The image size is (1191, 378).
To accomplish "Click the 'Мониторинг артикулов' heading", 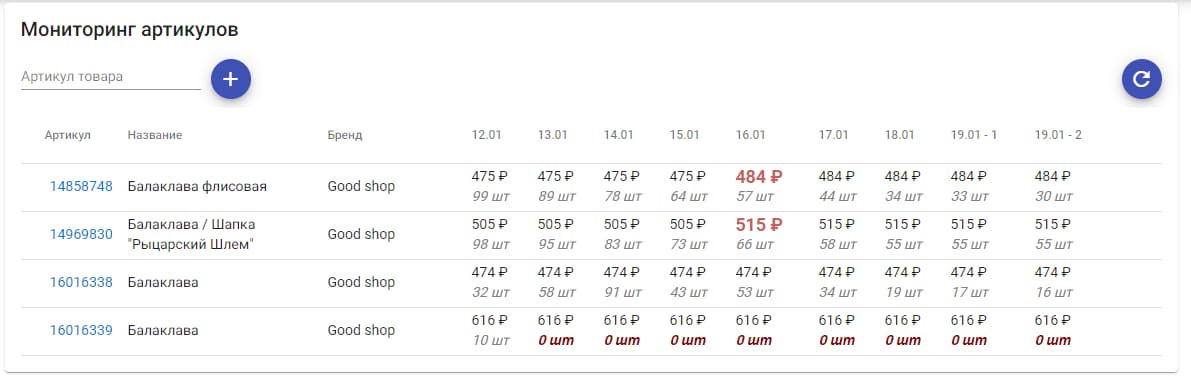I will pyautogui.click(x=130, y=30).
